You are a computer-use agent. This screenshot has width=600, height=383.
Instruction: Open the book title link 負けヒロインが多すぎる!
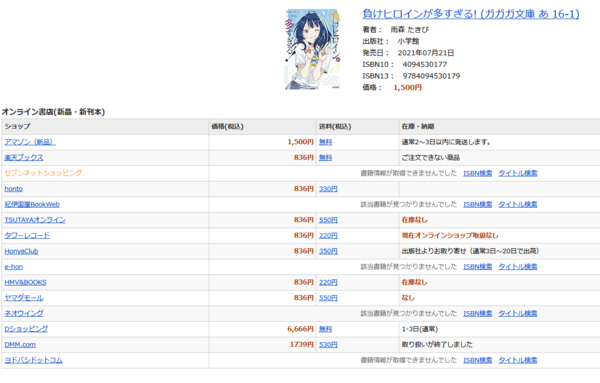[x=471, y=14]
